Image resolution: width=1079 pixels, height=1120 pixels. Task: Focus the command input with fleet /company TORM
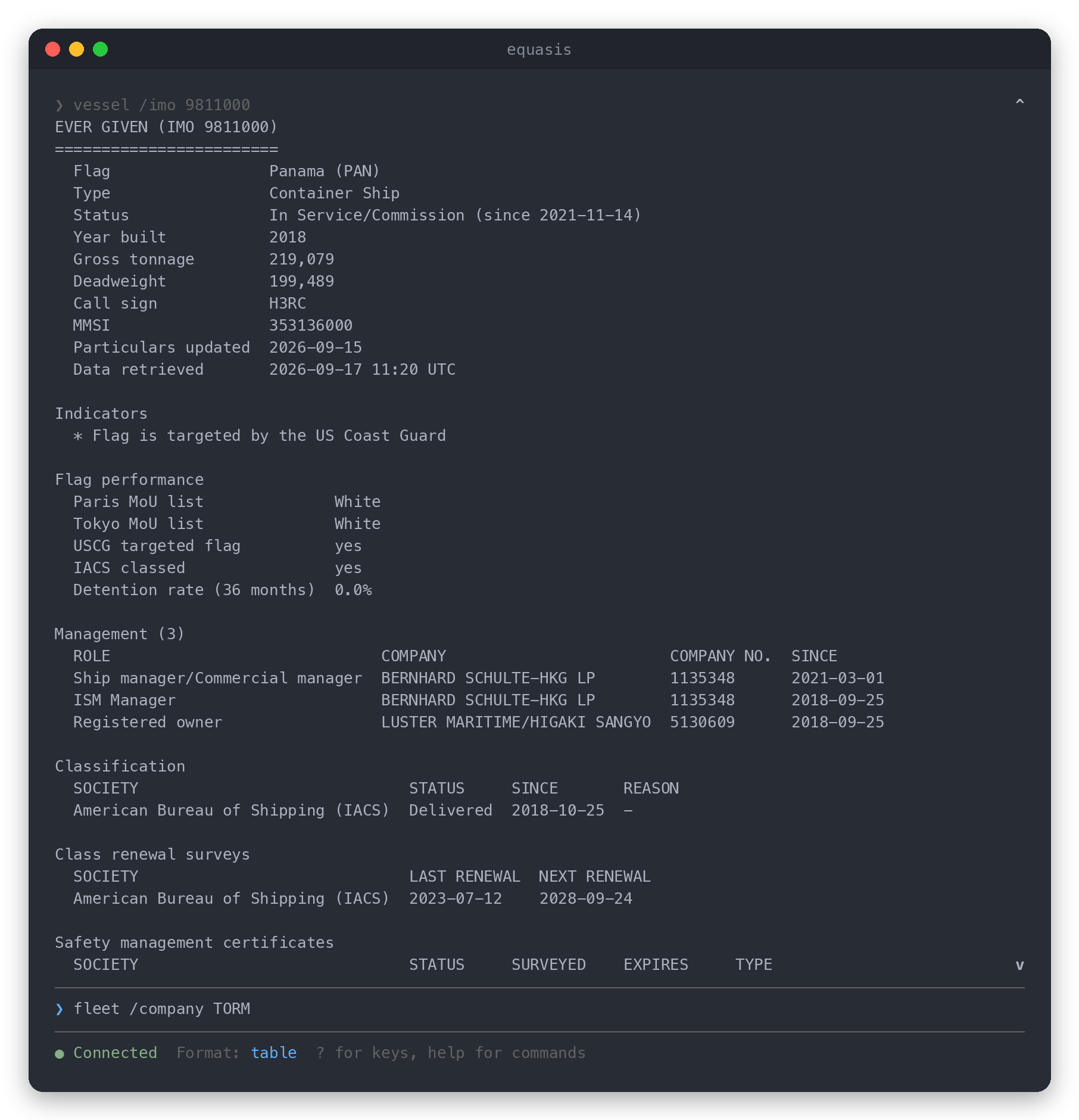[x=539, y=1009]
